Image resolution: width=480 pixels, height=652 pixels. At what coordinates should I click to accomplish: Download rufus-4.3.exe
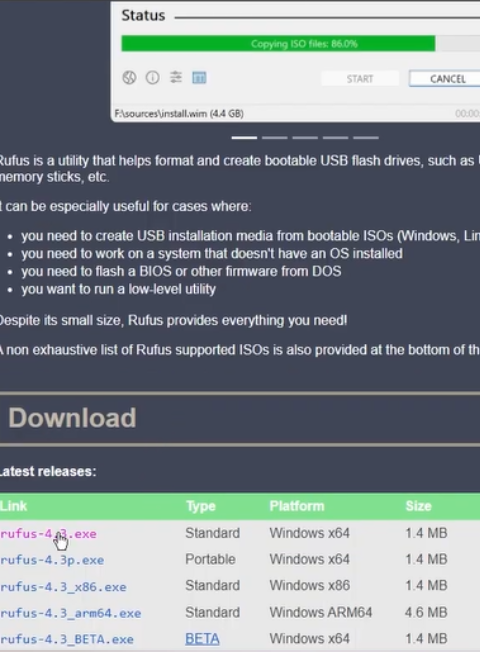(x=48, y=533)
